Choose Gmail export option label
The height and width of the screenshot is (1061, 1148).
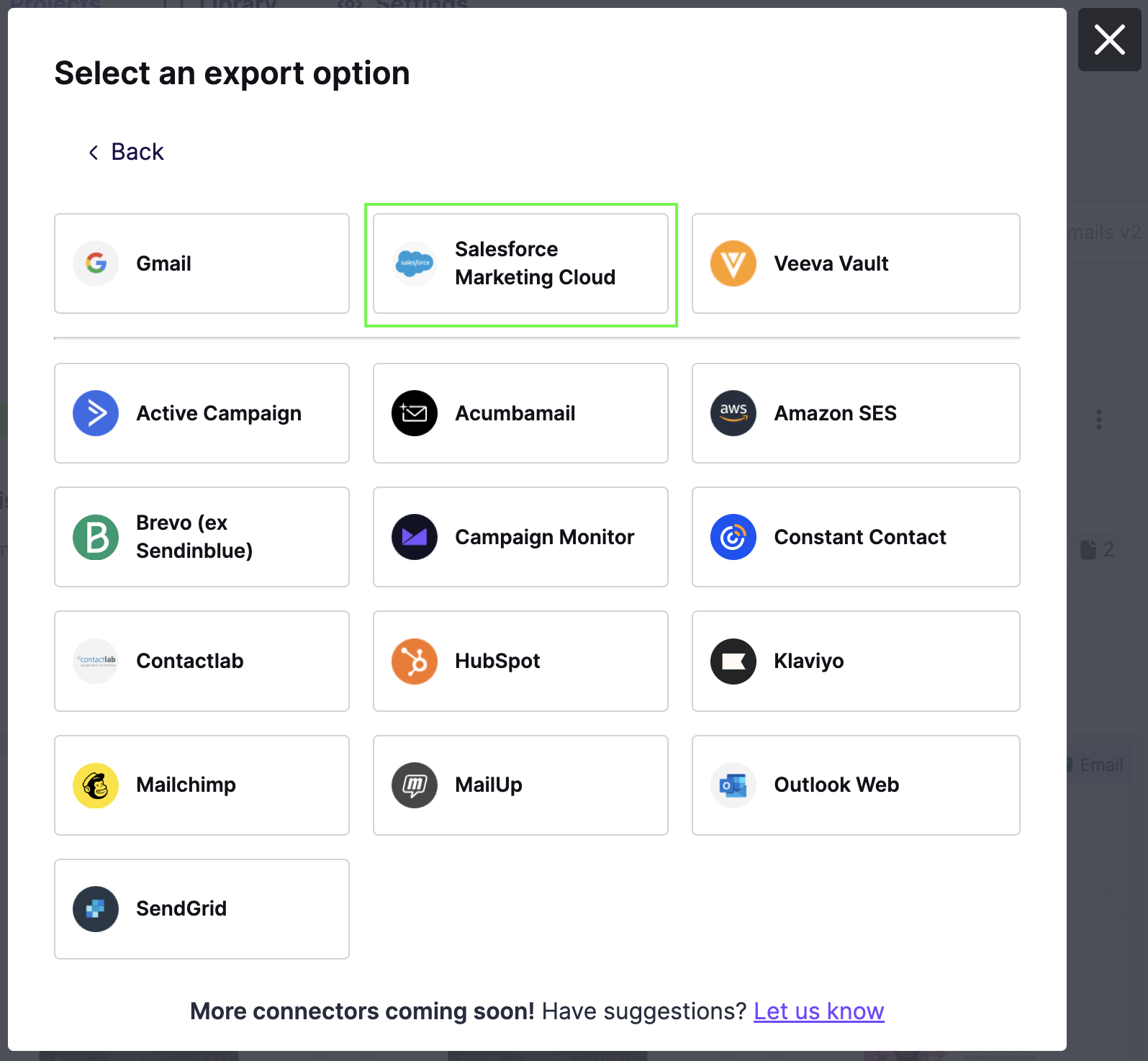(164, 263)
